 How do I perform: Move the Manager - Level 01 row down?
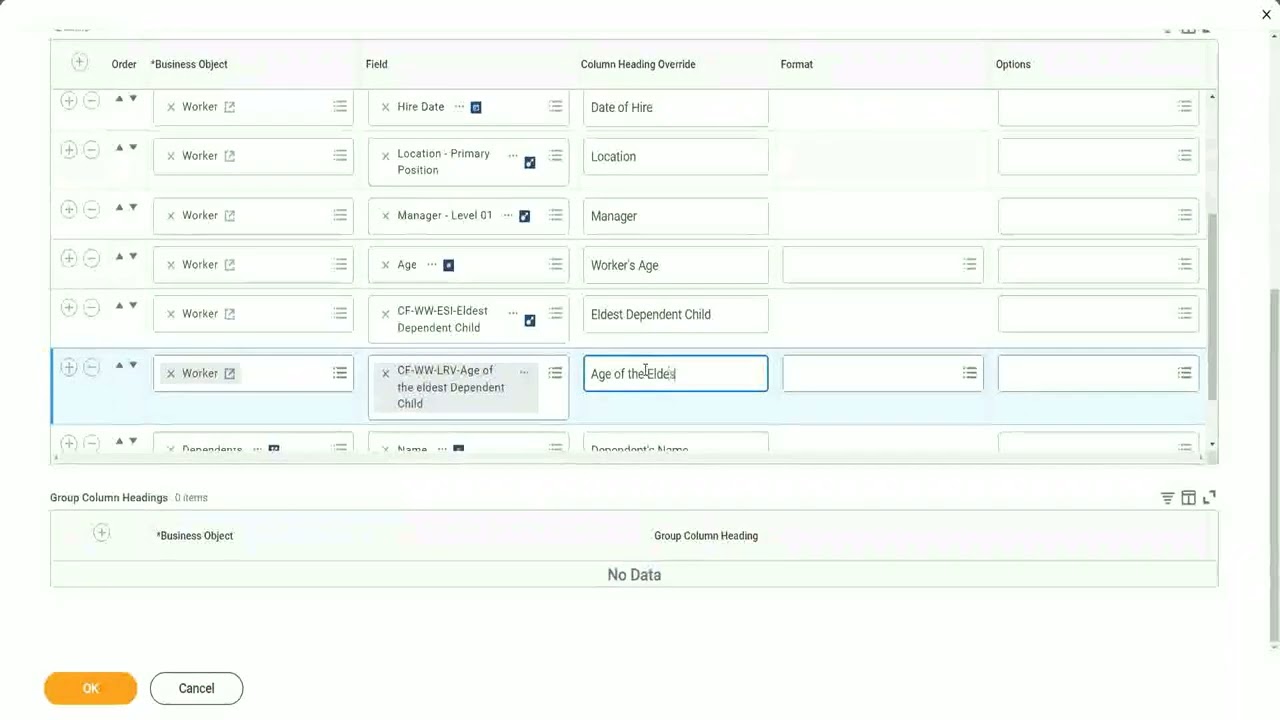click(133, 207)
